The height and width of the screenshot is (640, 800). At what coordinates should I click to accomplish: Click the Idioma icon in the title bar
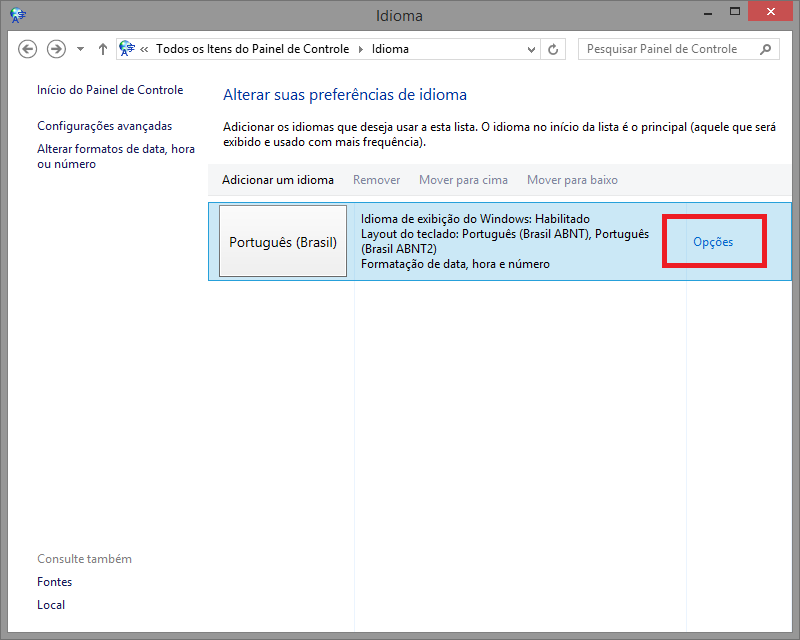coord(18,15)
